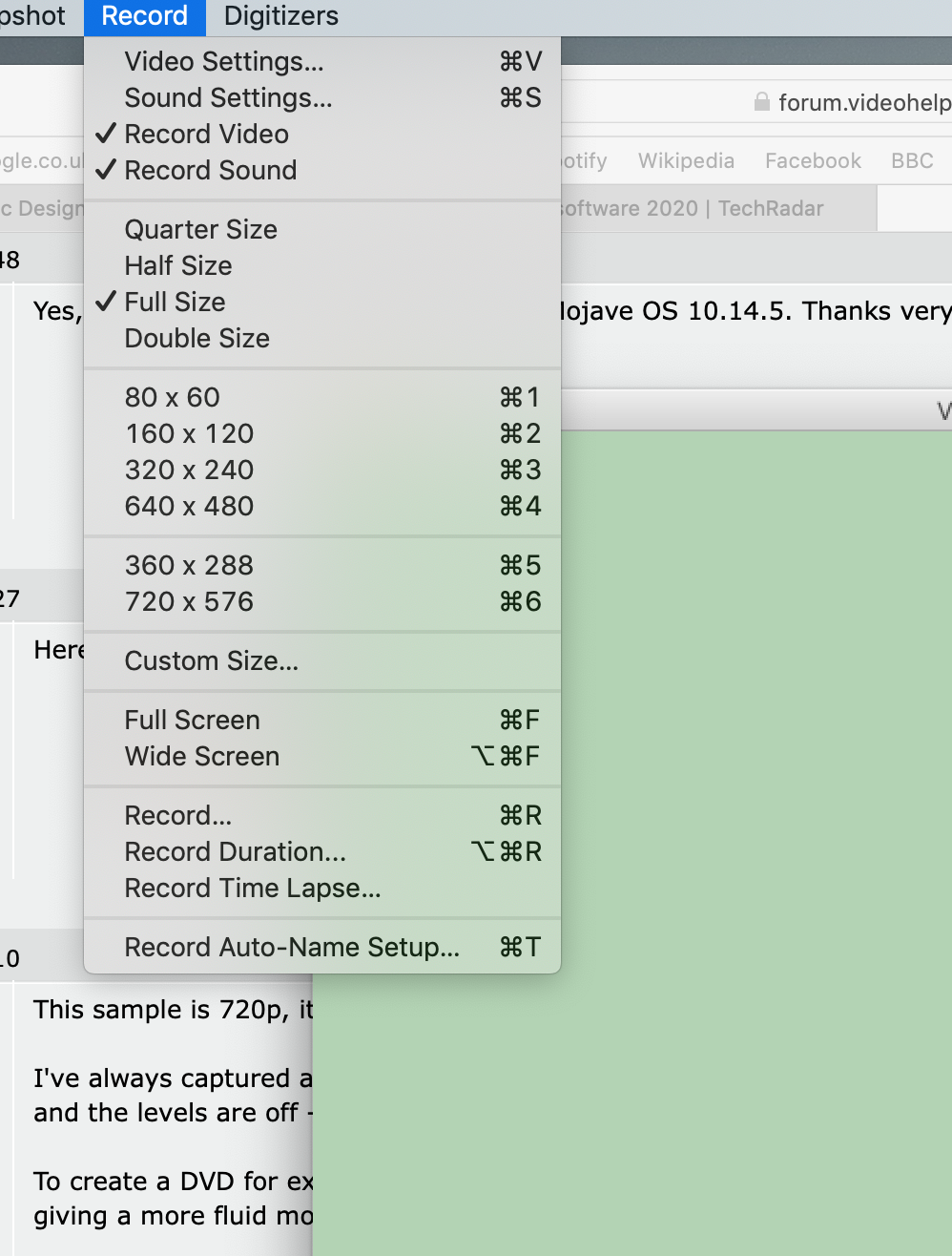Switch to Full Screen mode
Viewport: 952px width, 1256px height.
pos(192,721)
